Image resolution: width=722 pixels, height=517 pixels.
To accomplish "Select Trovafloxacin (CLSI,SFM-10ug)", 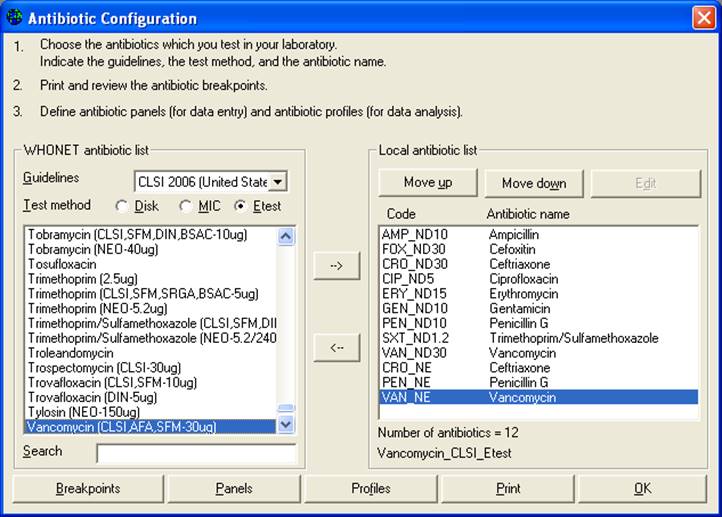I will coord(151,382).
